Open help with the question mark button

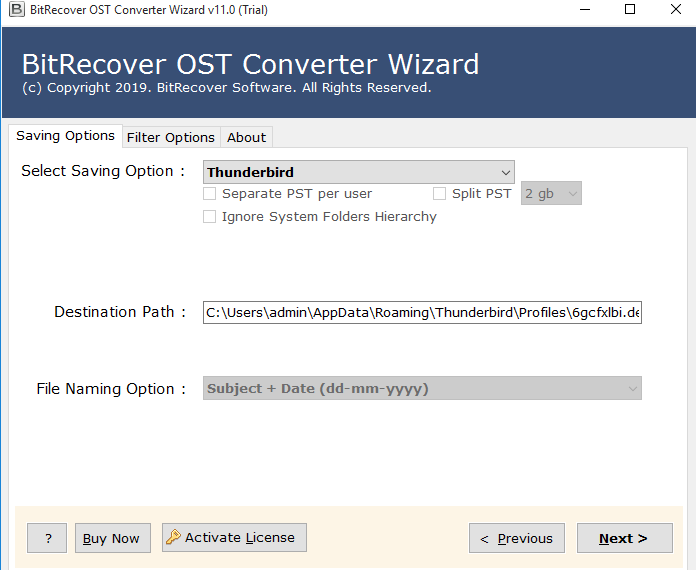47,538
